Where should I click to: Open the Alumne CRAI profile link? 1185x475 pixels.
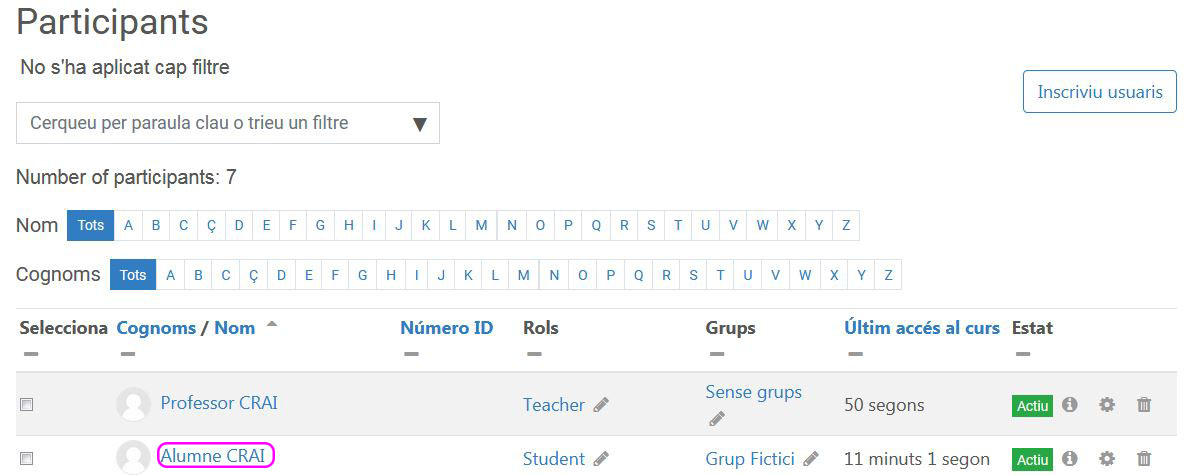pos(214,456)
